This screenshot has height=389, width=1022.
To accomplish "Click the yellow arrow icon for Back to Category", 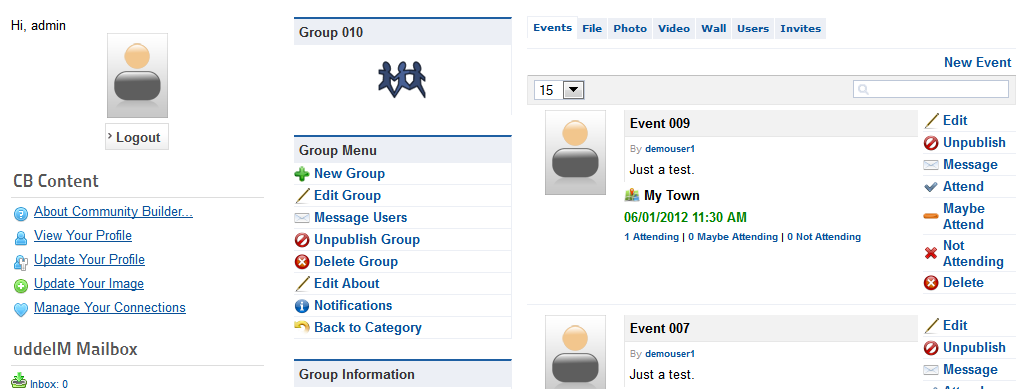I will click(x=302, y=327).
